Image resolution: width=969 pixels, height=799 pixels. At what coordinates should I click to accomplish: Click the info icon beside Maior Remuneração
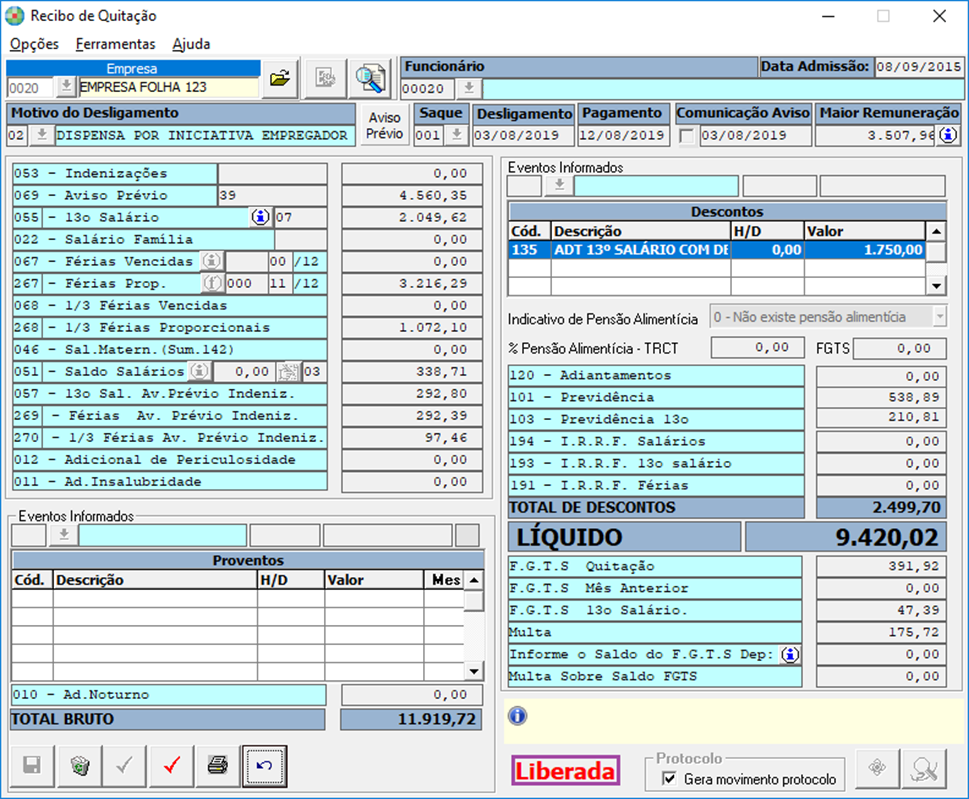pos(948,135)
